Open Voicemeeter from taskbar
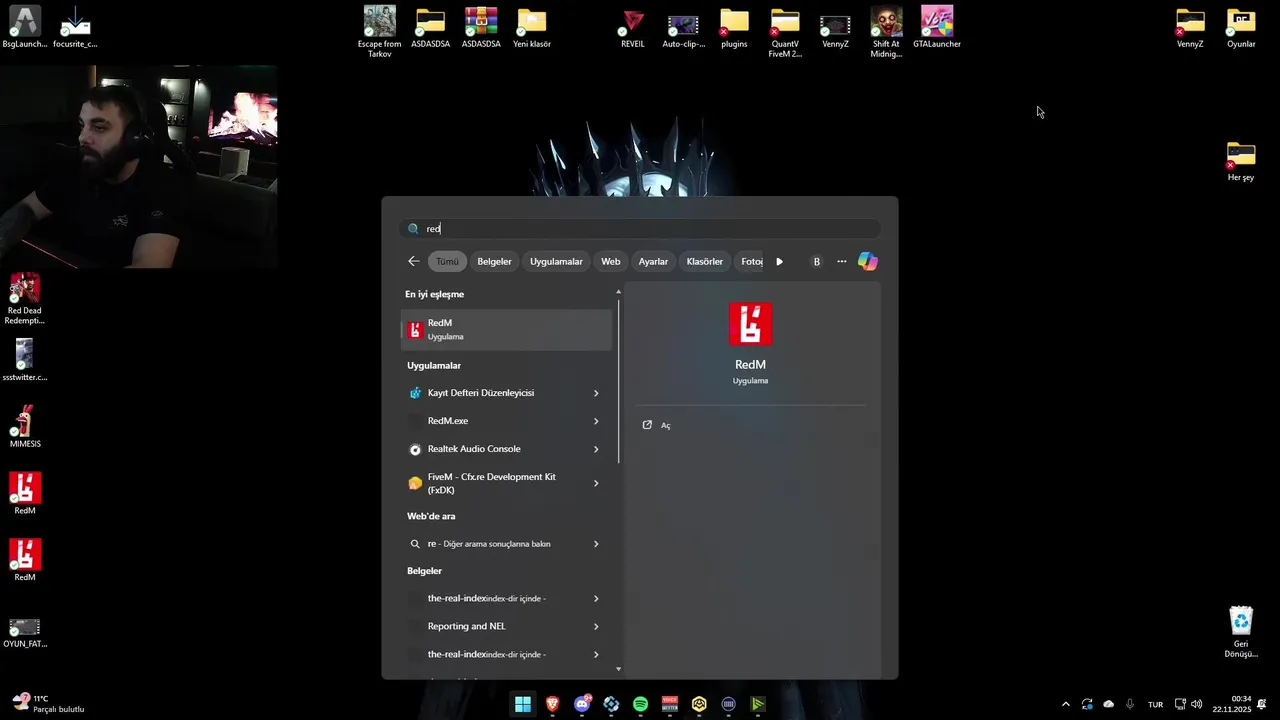 pyautogui.click(x=670, y=704)
